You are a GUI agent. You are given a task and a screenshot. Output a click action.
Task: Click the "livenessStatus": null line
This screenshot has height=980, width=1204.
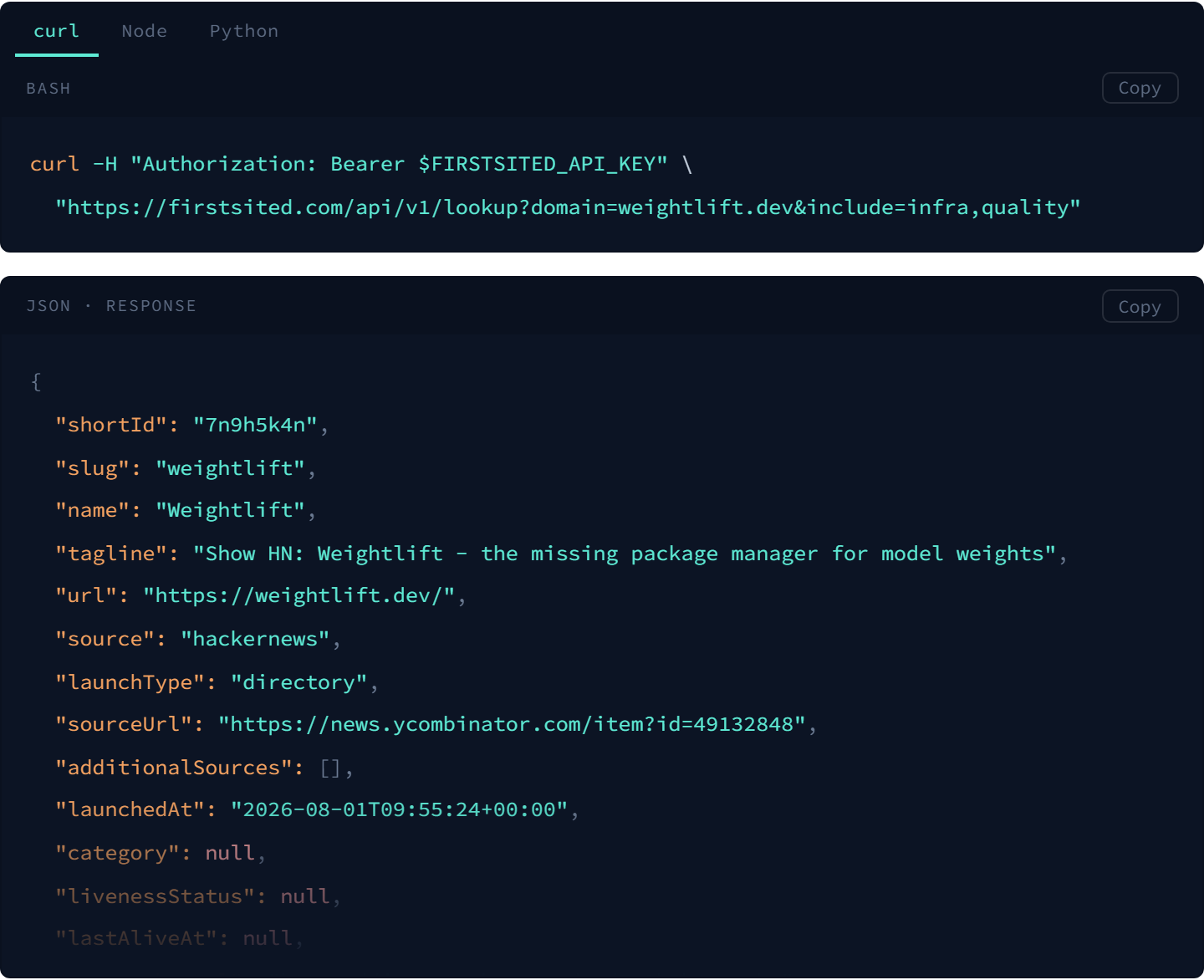[198, 896]
